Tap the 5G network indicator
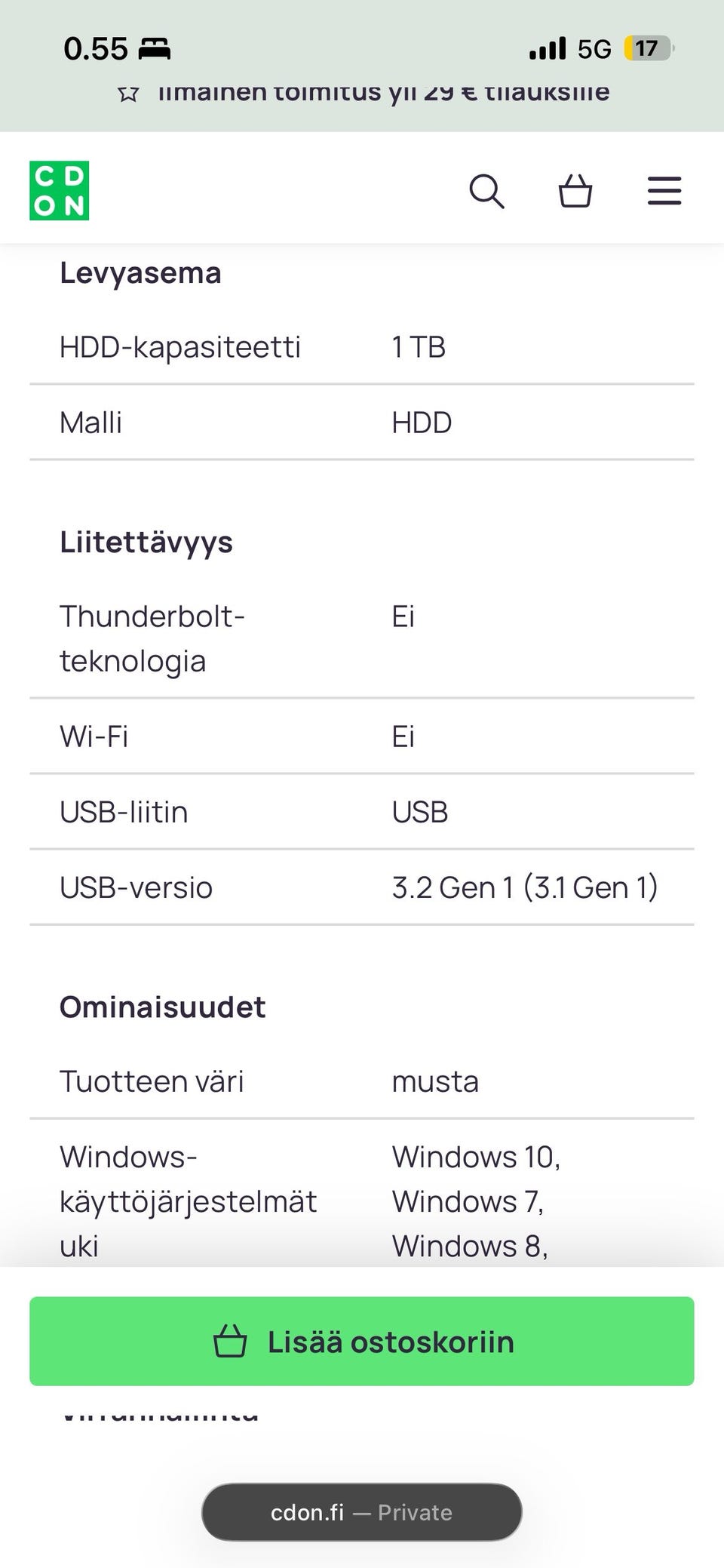 [x=594, y=49]
